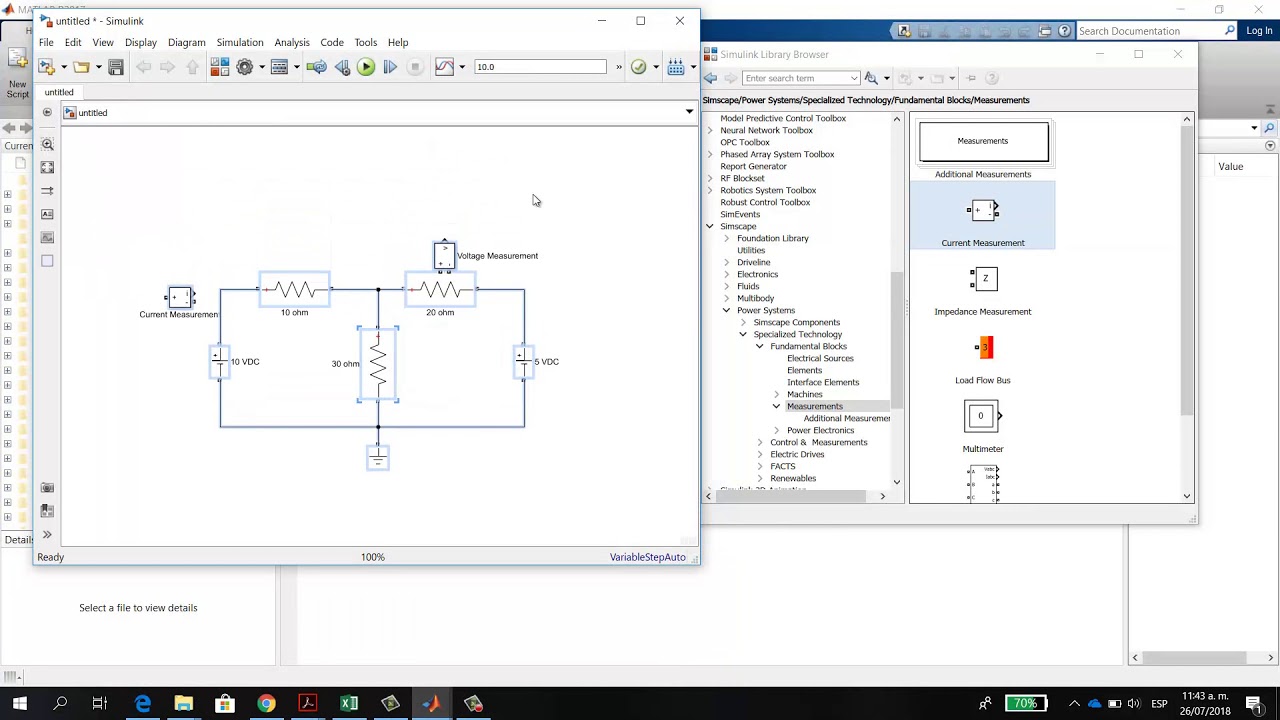
Task: Click Log In in MATLAB window
Action: click(1259, 31)
